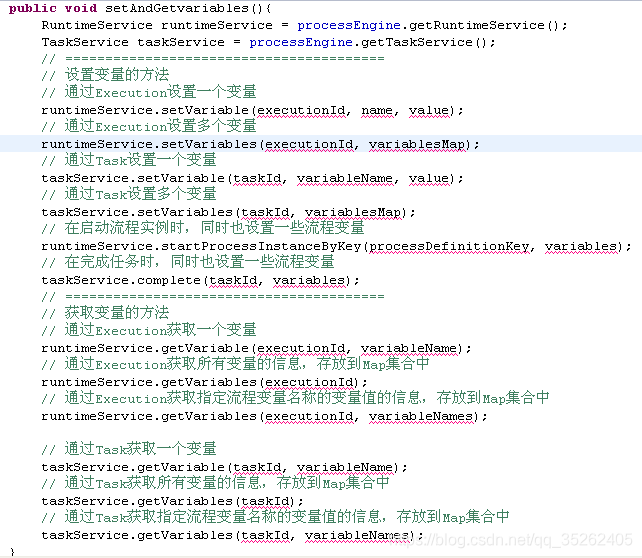Click variablesMap in taskService.setVariables call
This screenshot has width=642, height=558.
point(353,212)
